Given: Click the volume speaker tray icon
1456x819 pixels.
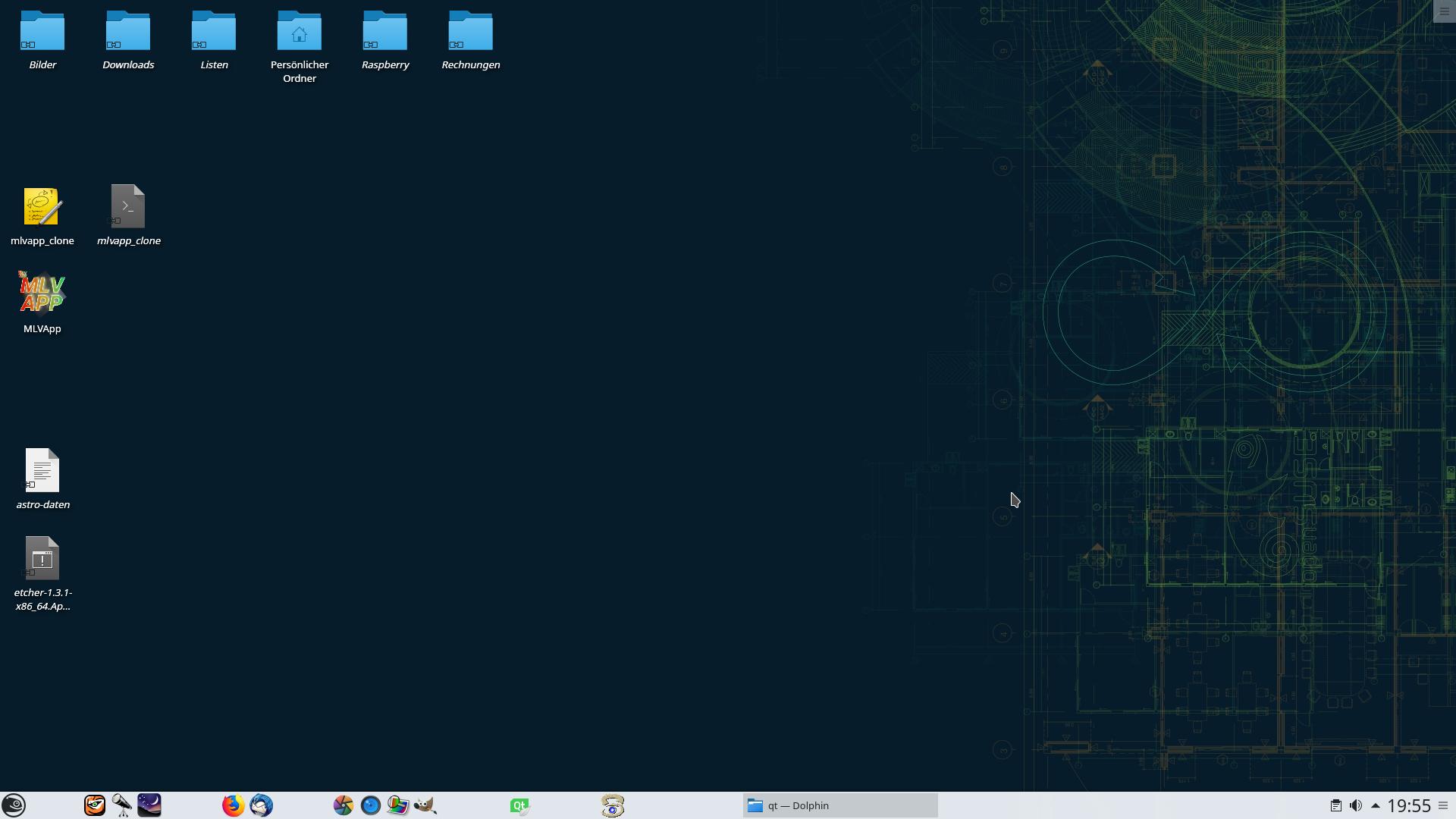Looking at the screenshot, I should pos(1355,805).
